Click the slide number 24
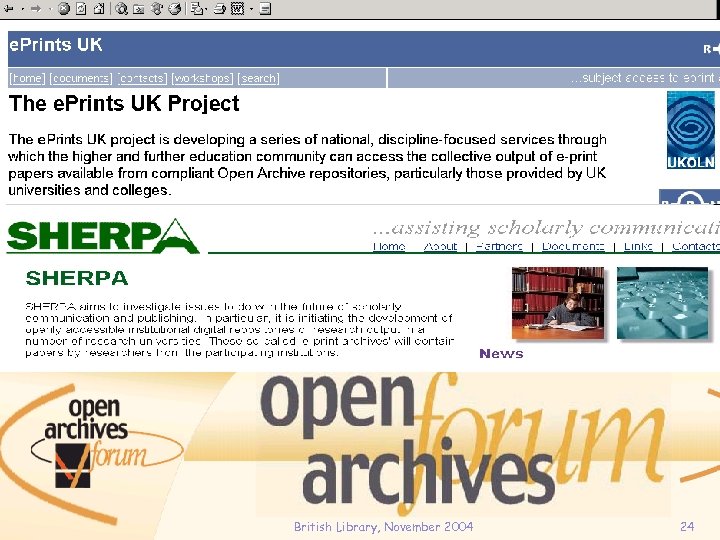 [x=687, y=527]
